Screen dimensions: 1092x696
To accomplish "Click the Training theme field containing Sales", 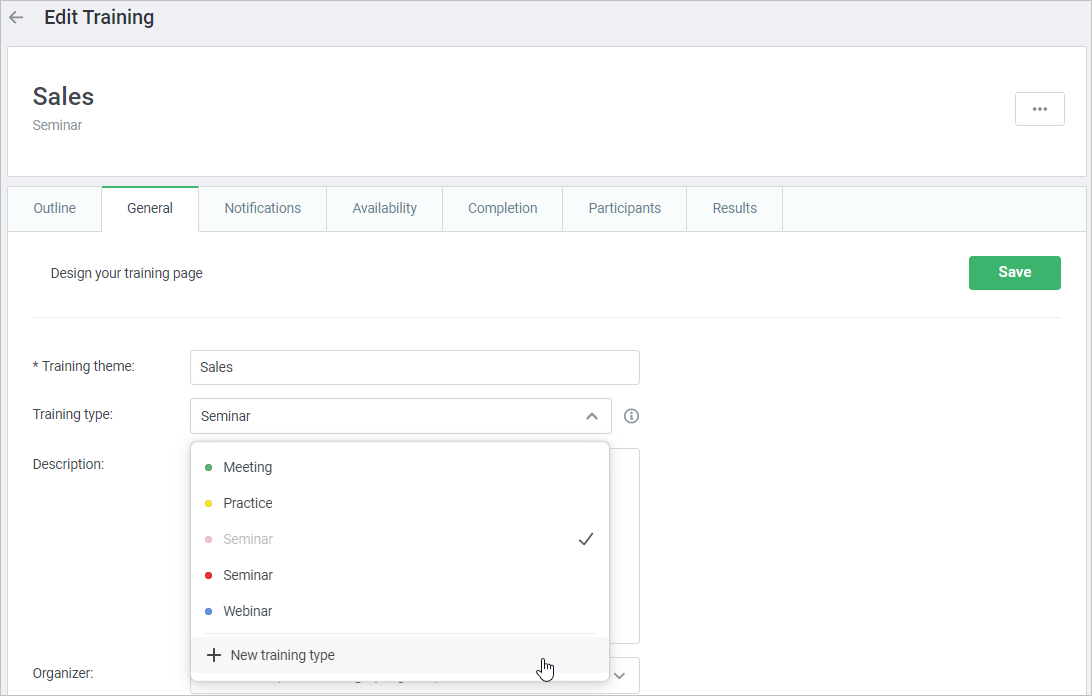I will (414, 367).
